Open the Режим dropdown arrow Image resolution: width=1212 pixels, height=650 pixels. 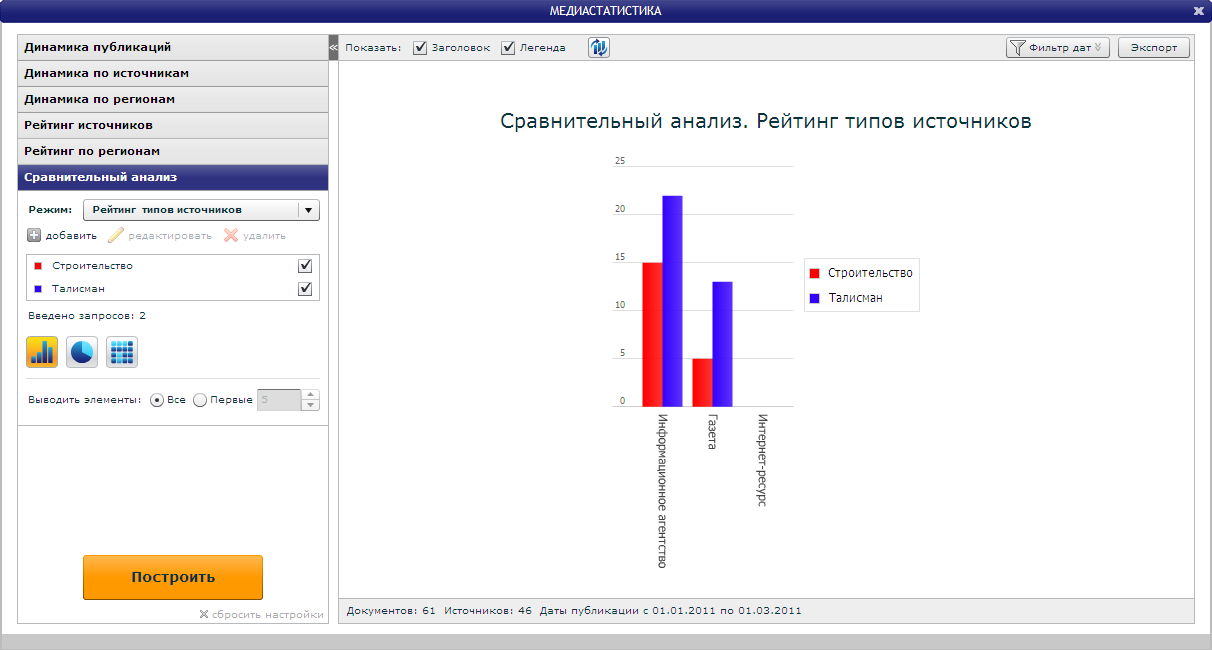coord(308,211)
